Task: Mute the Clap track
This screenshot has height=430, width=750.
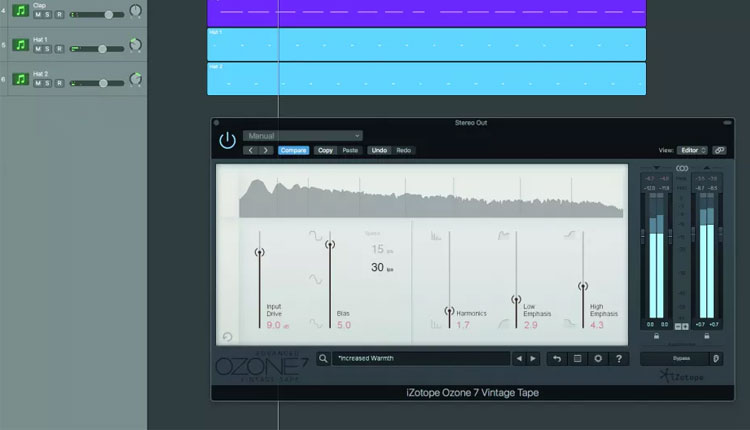Action: (37, 16)
